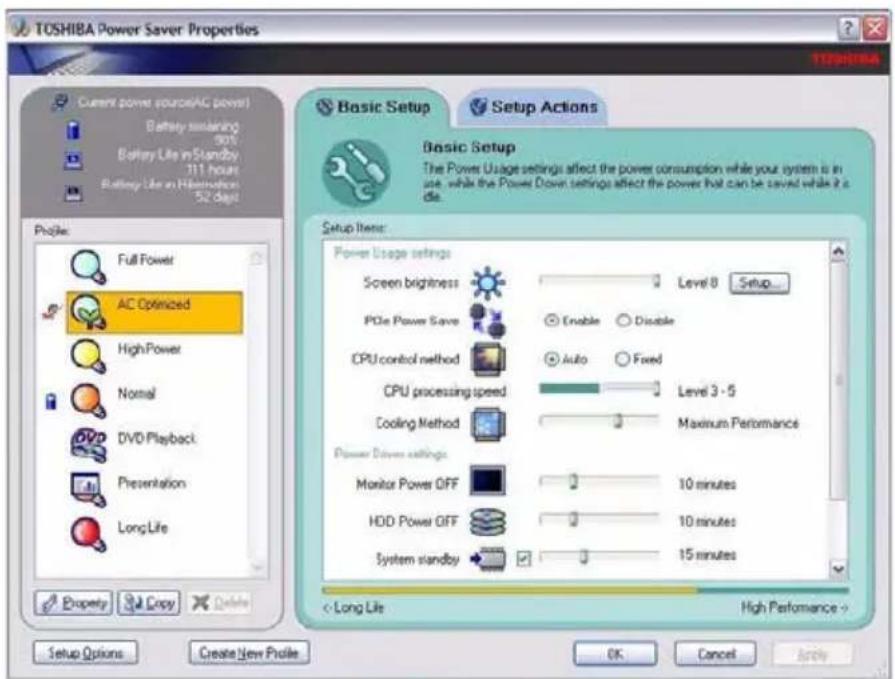
Task: Click the Copy profile button
Action: (149, 603)
